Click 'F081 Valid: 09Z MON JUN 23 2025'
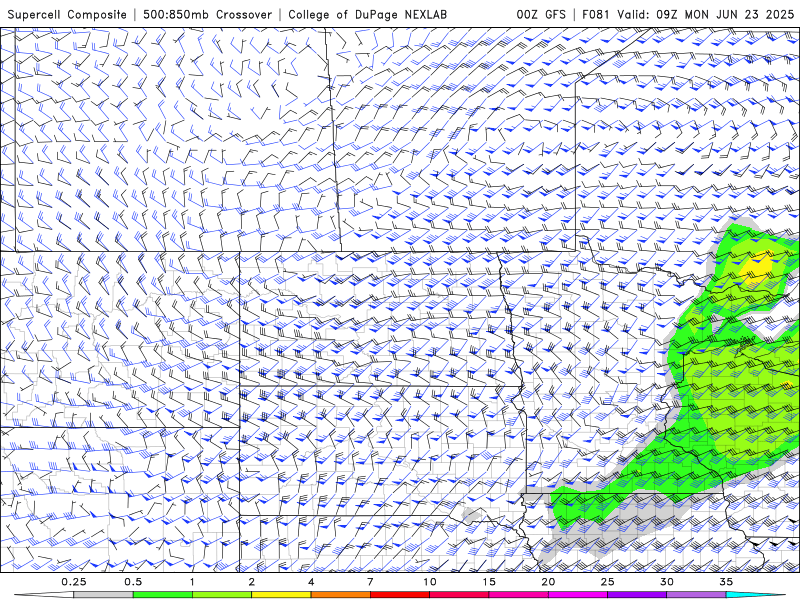 point(688,14)
